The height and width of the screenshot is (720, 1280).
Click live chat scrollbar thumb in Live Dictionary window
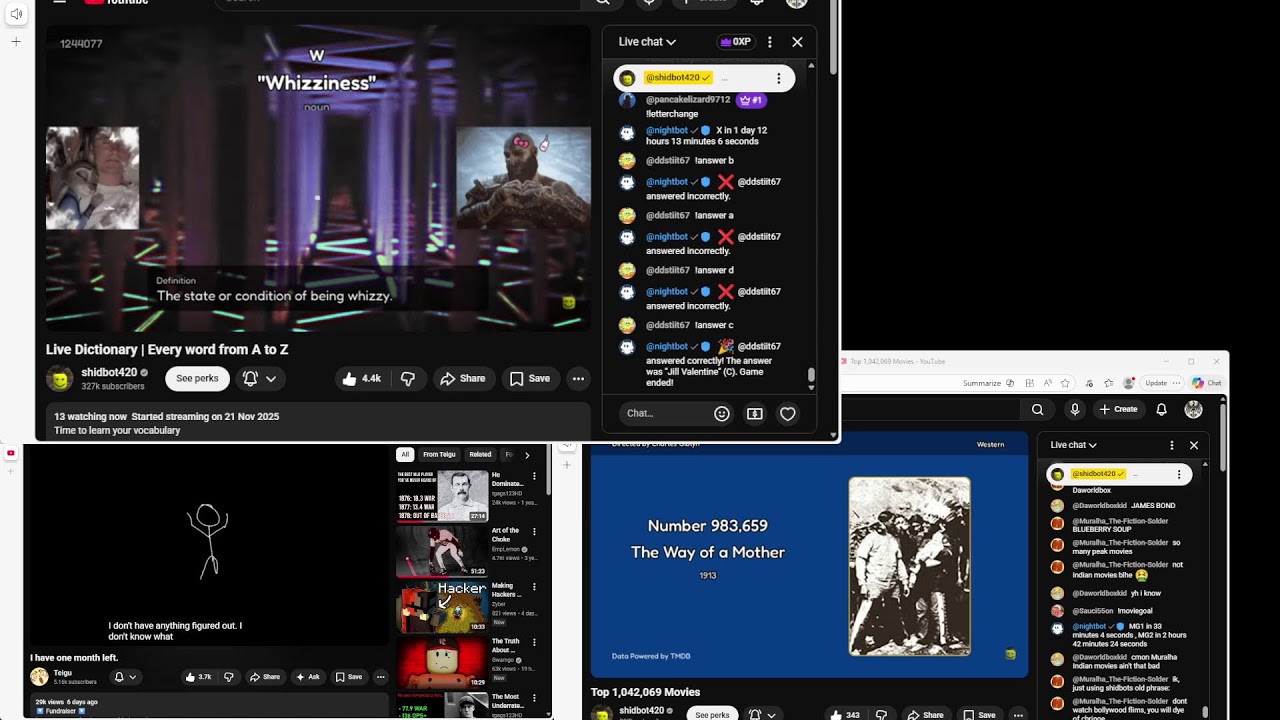pyautogui.click(x=811, y=376)
